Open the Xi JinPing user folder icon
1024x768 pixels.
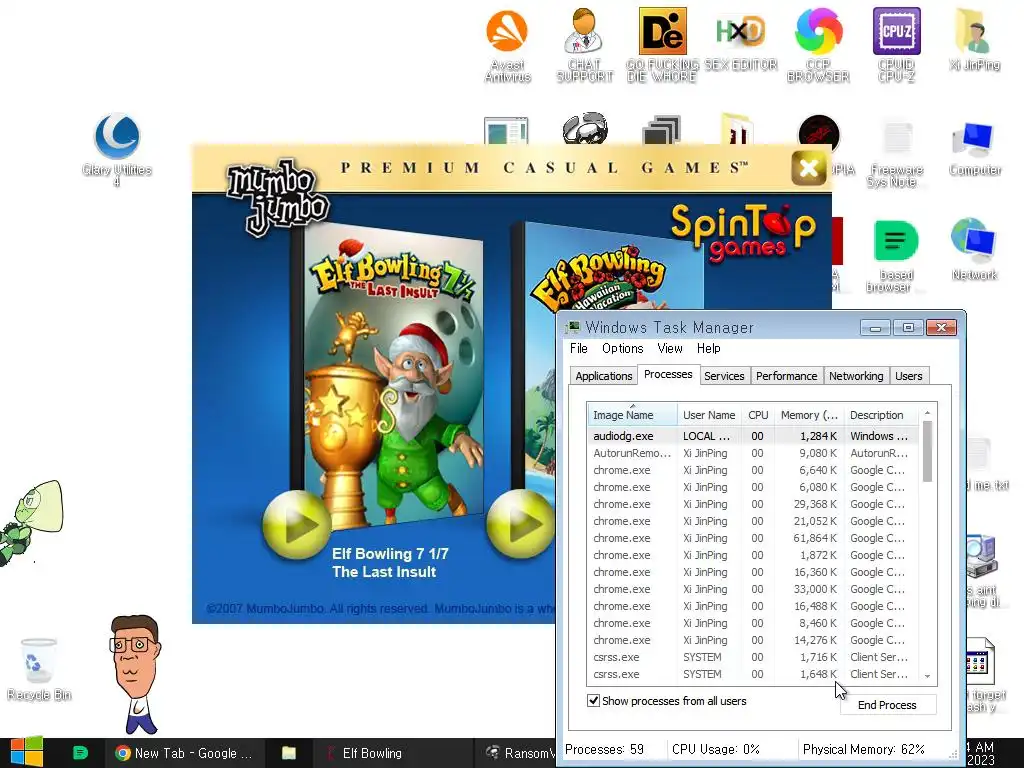(x=974, y=39)
